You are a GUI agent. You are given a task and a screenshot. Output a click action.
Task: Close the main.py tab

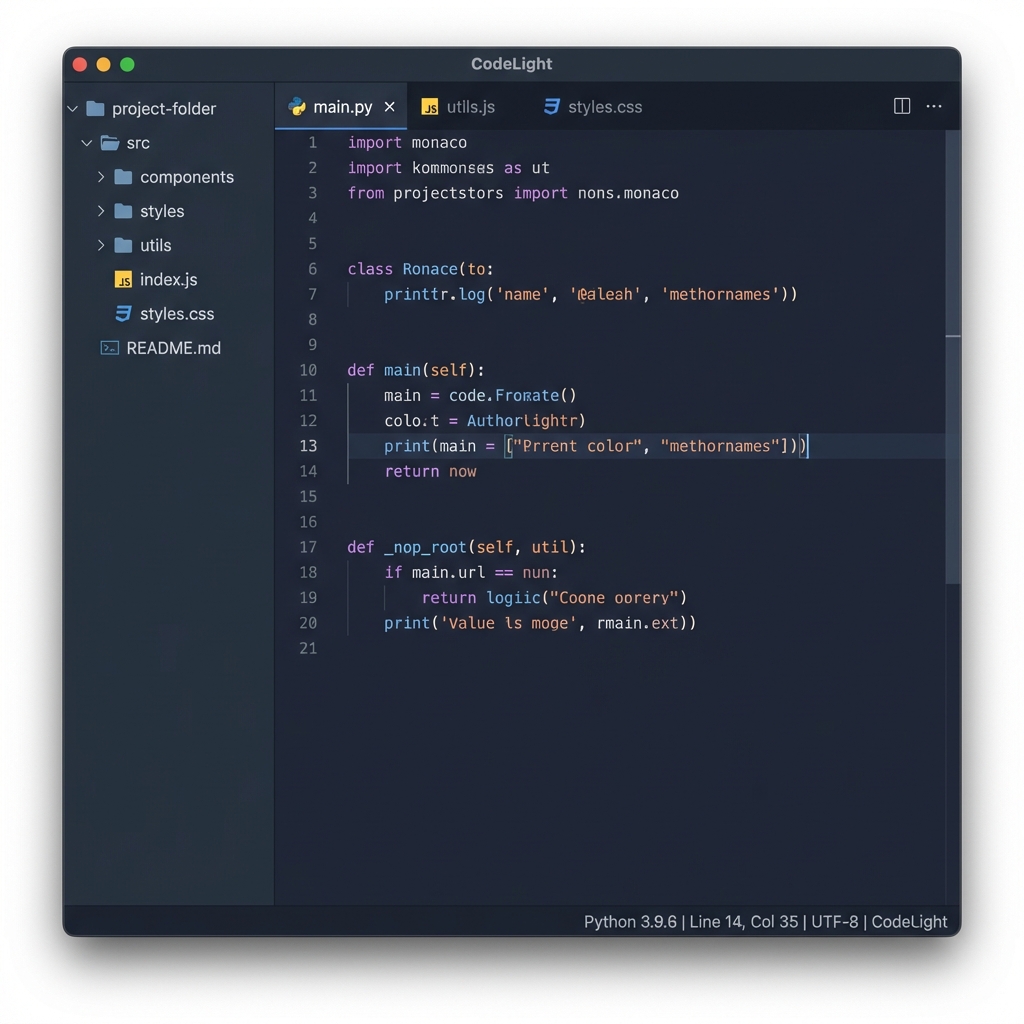[x=389, y=106]
